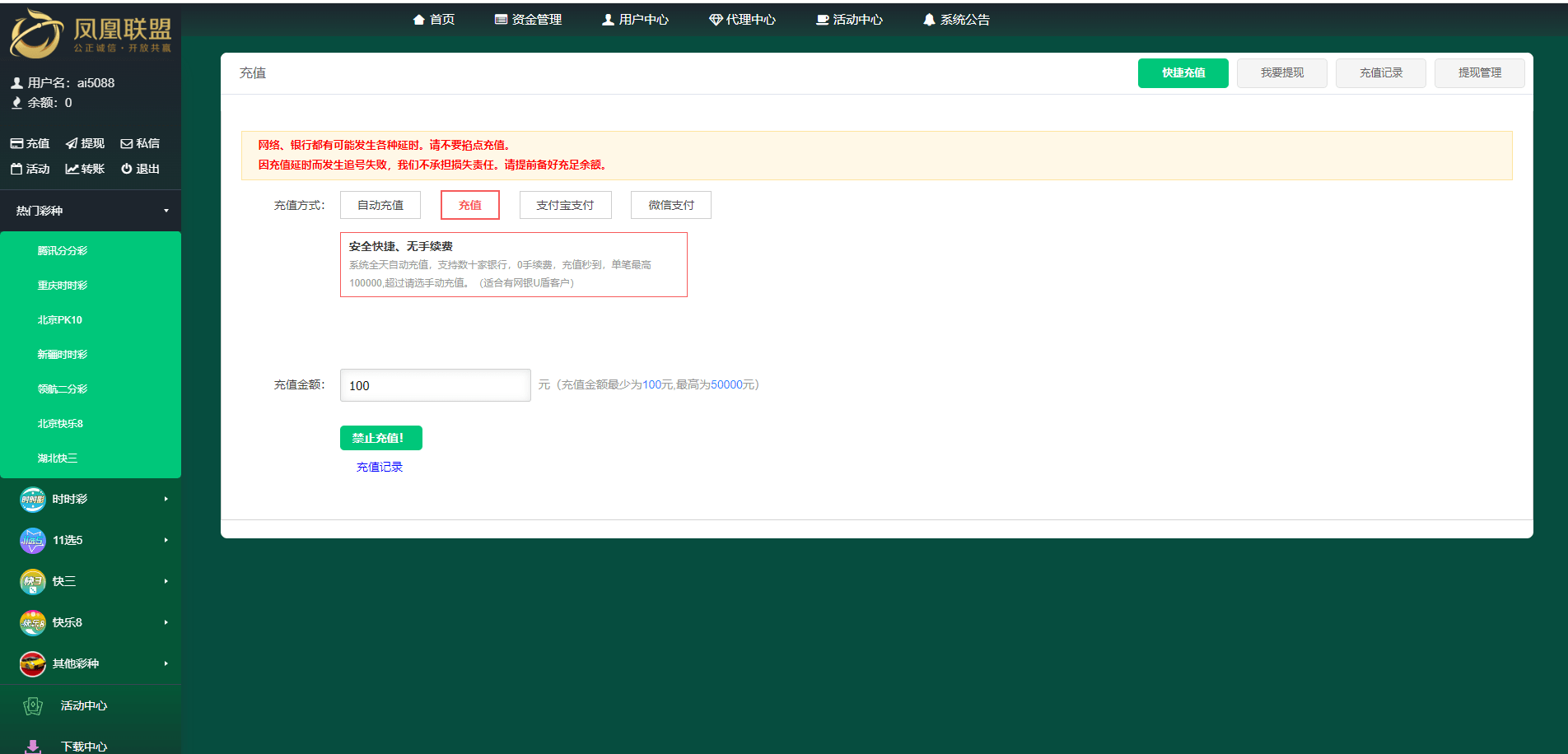The height and width of the screenshot is (754, 1568).
Task: Go to 首页 in top menu
Action: (434, 20)
